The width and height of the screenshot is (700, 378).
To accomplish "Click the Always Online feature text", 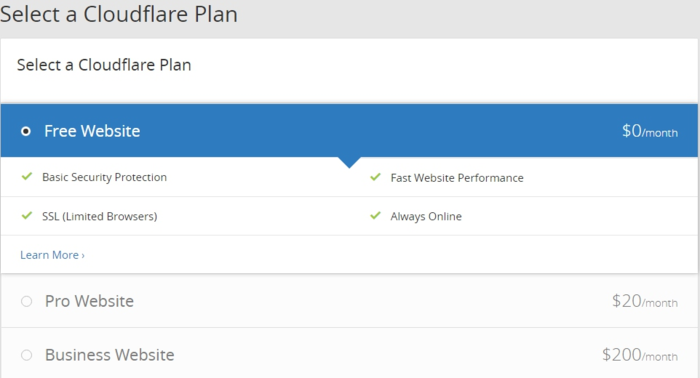I will (426, 216).
